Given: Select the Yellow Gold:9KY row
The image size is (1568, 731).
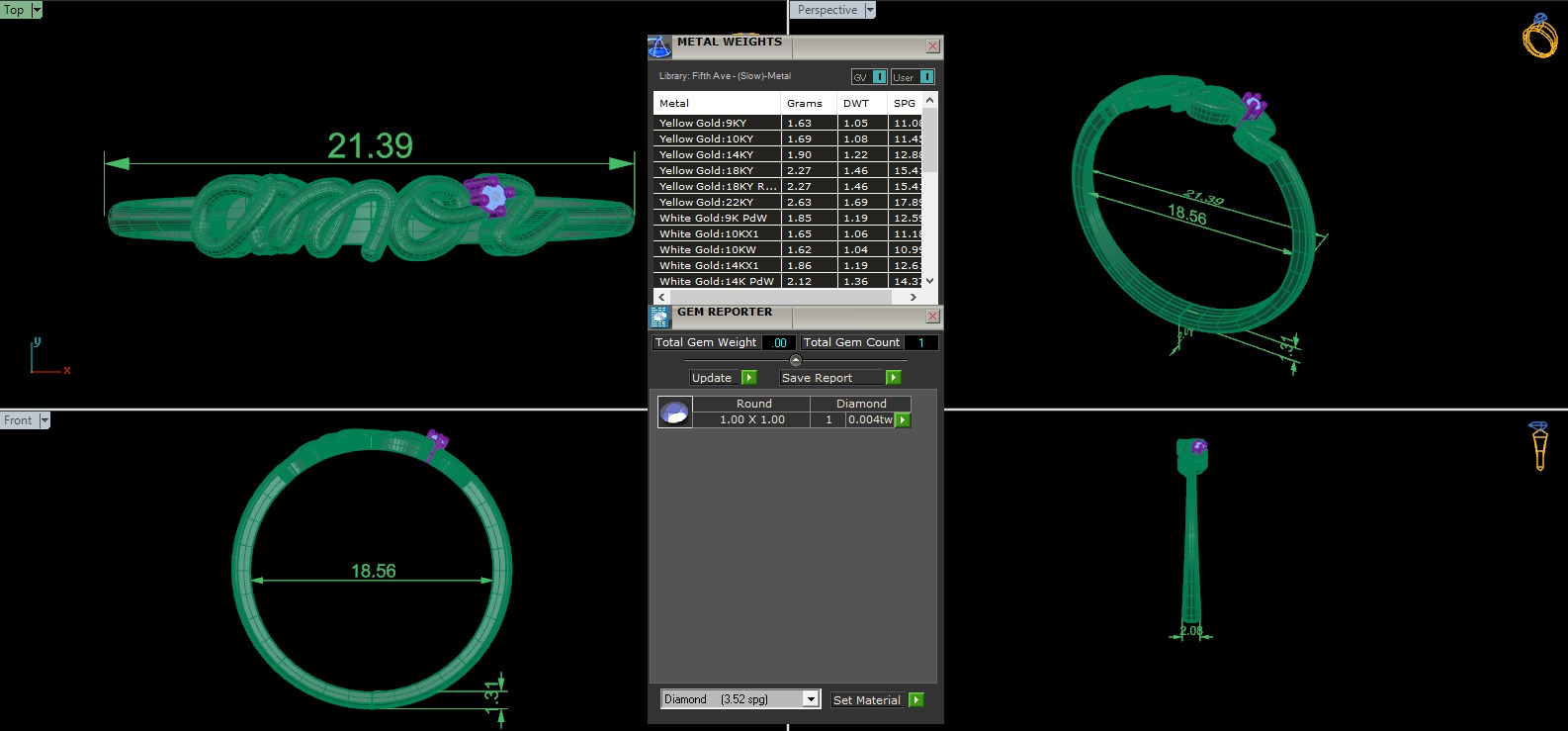Looking at the screenshot, I should [788, 123].
